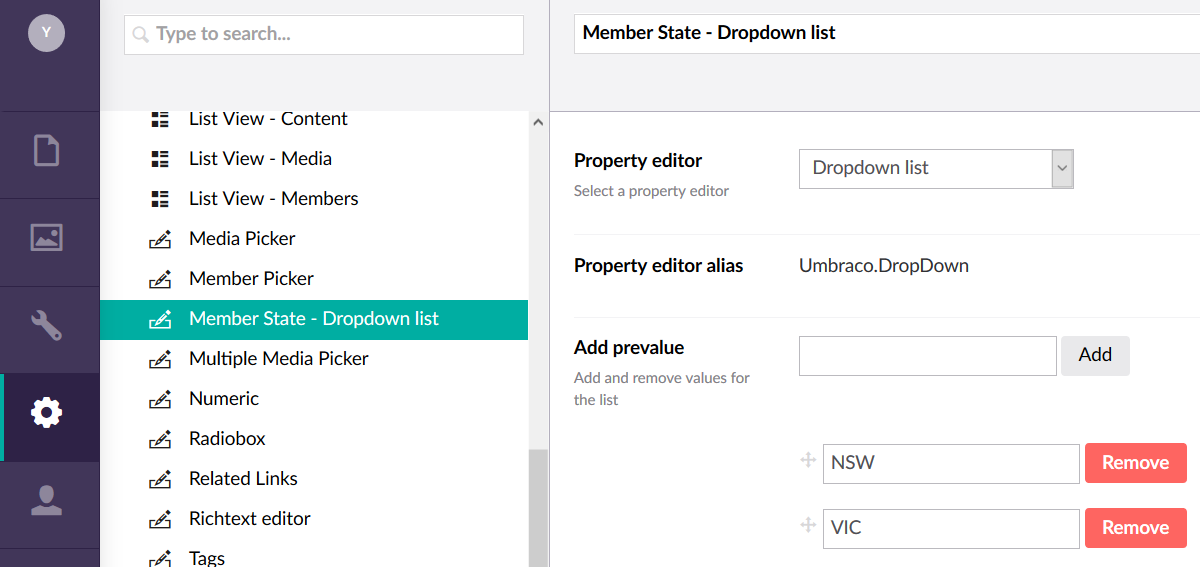This screenshot has width=1200, height=567.
Task: Click the tree panel scrollbar thumb
Action: tap(538, 508)
